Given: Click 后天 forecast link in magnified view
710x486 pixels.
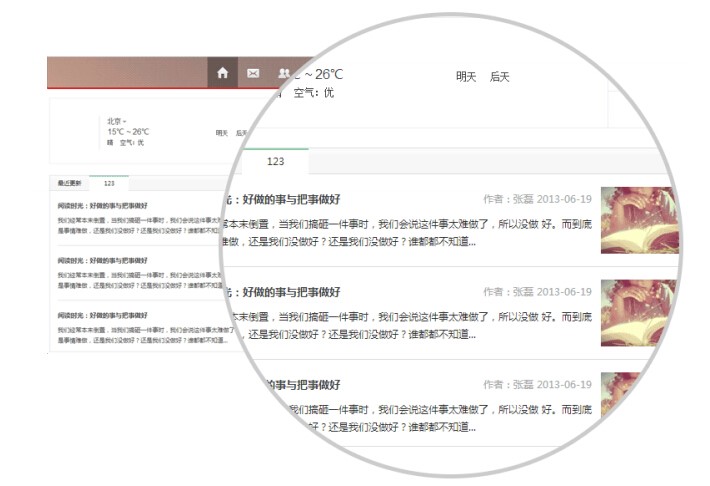Looking at the screenshot, I should (500, 77).
